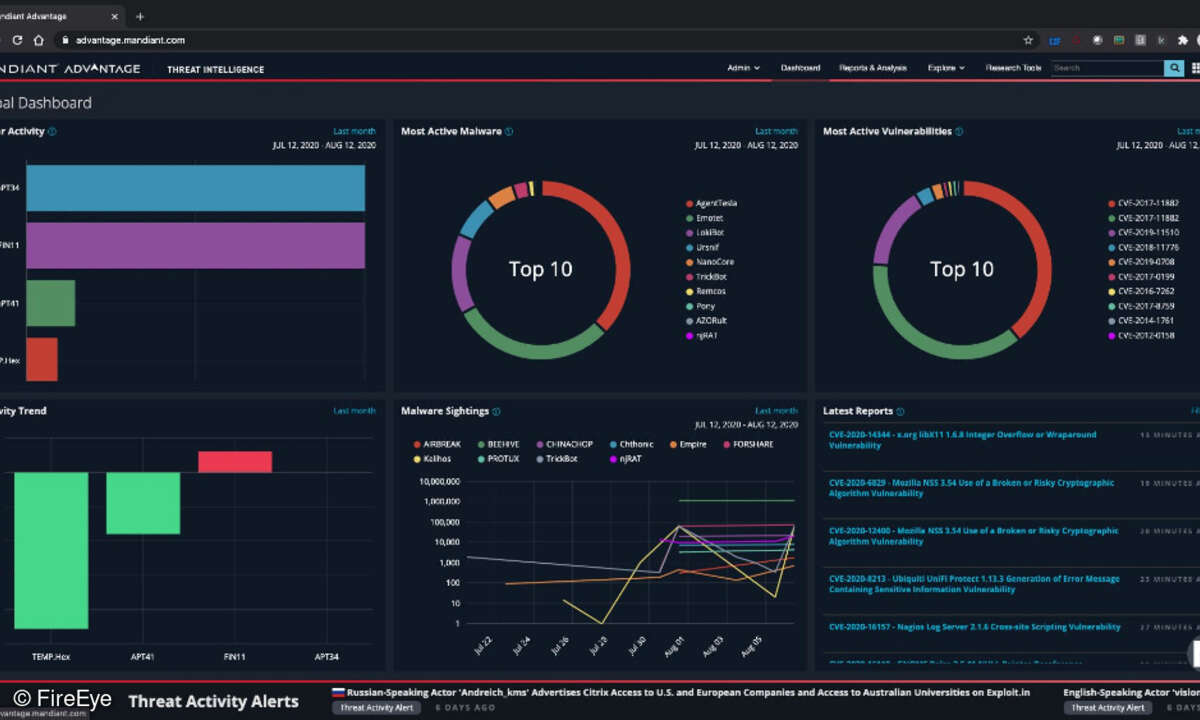Toggle AIRBREAK series in Malware Sightings
Image resolution: width=1200 pixels, height=720 pixels.
point(437,444)
